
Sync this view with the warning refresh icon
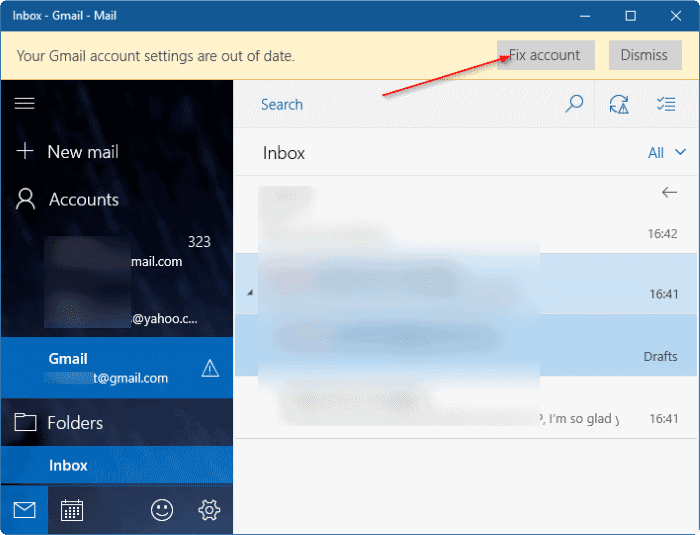click(x=619, y=104)
